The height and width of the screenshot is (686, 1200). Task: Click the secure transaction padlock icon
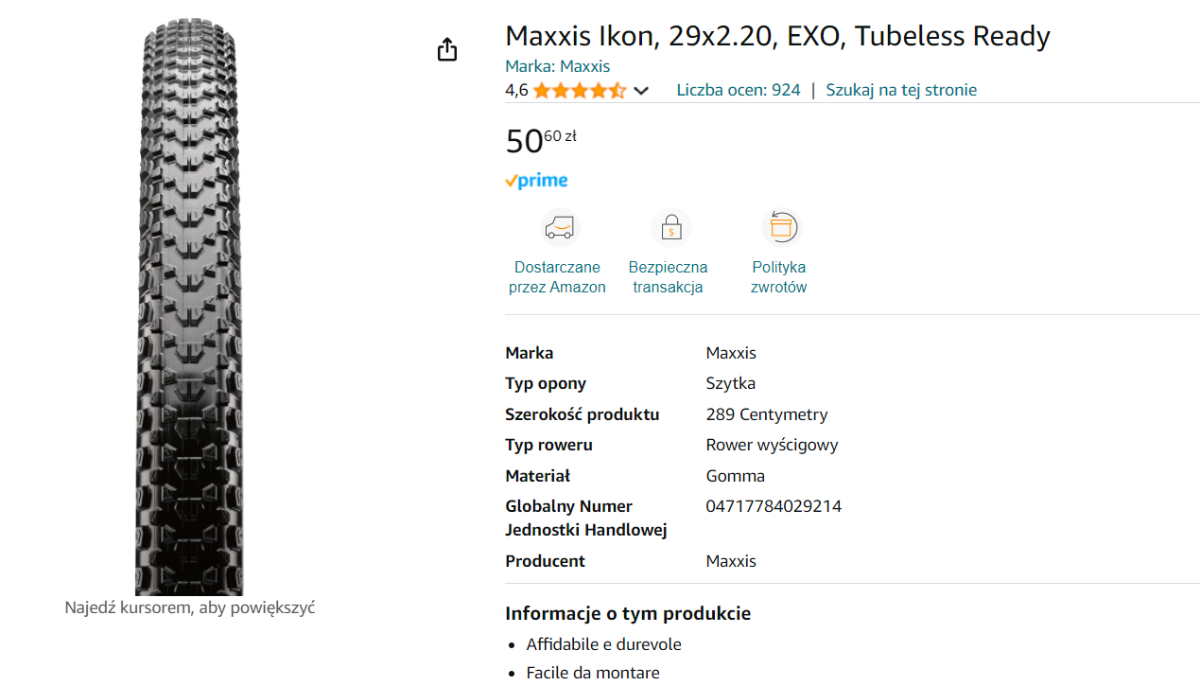coord(670,228)
